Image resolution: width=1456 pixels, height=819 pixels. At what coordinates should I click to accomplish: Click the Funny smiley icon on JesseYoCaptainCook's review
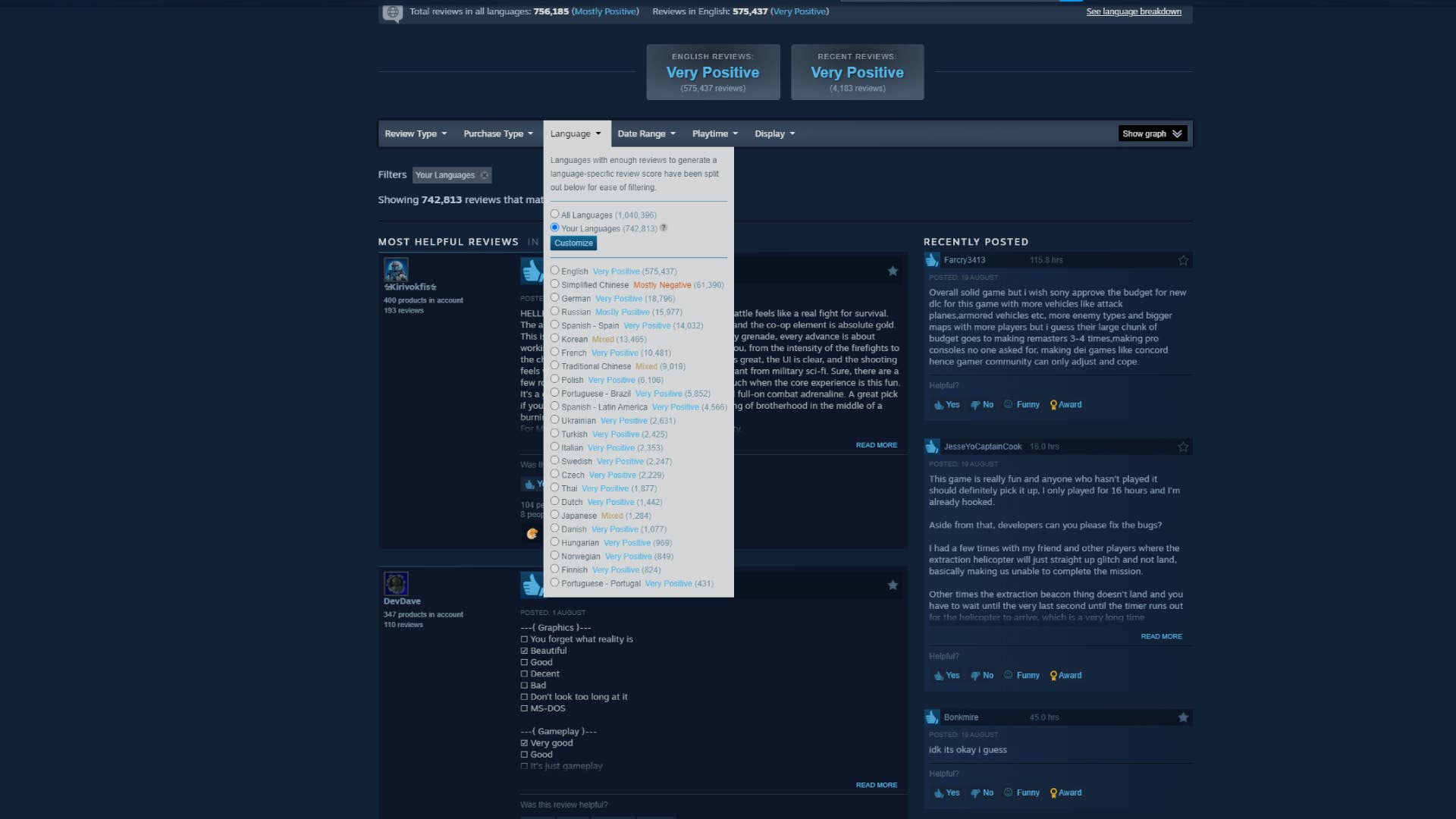coord(1009,675)
